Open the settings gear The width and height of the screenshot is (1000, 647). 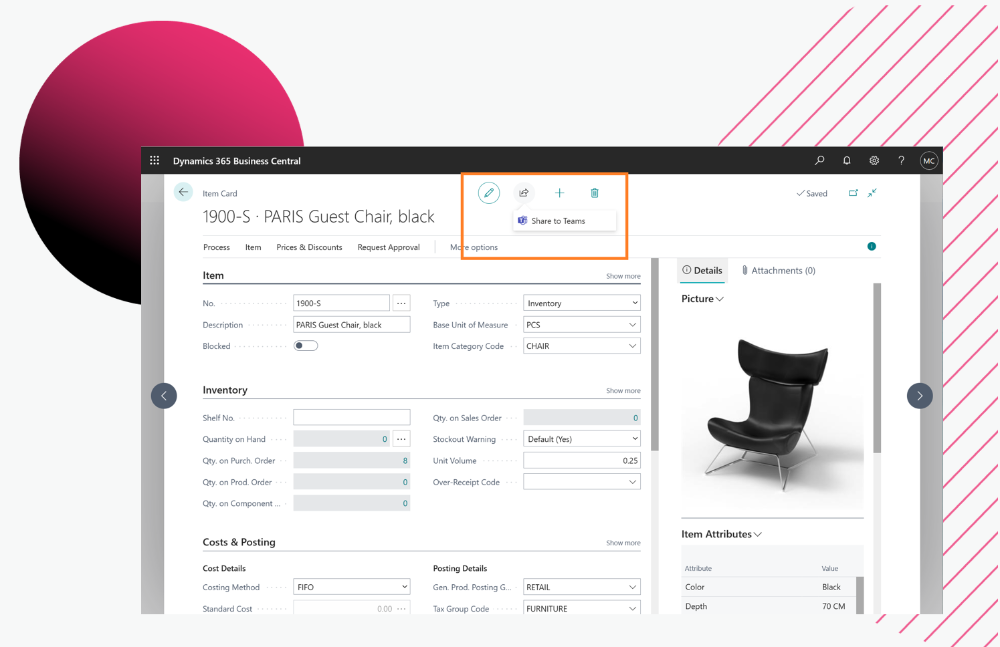pos(874,161)
